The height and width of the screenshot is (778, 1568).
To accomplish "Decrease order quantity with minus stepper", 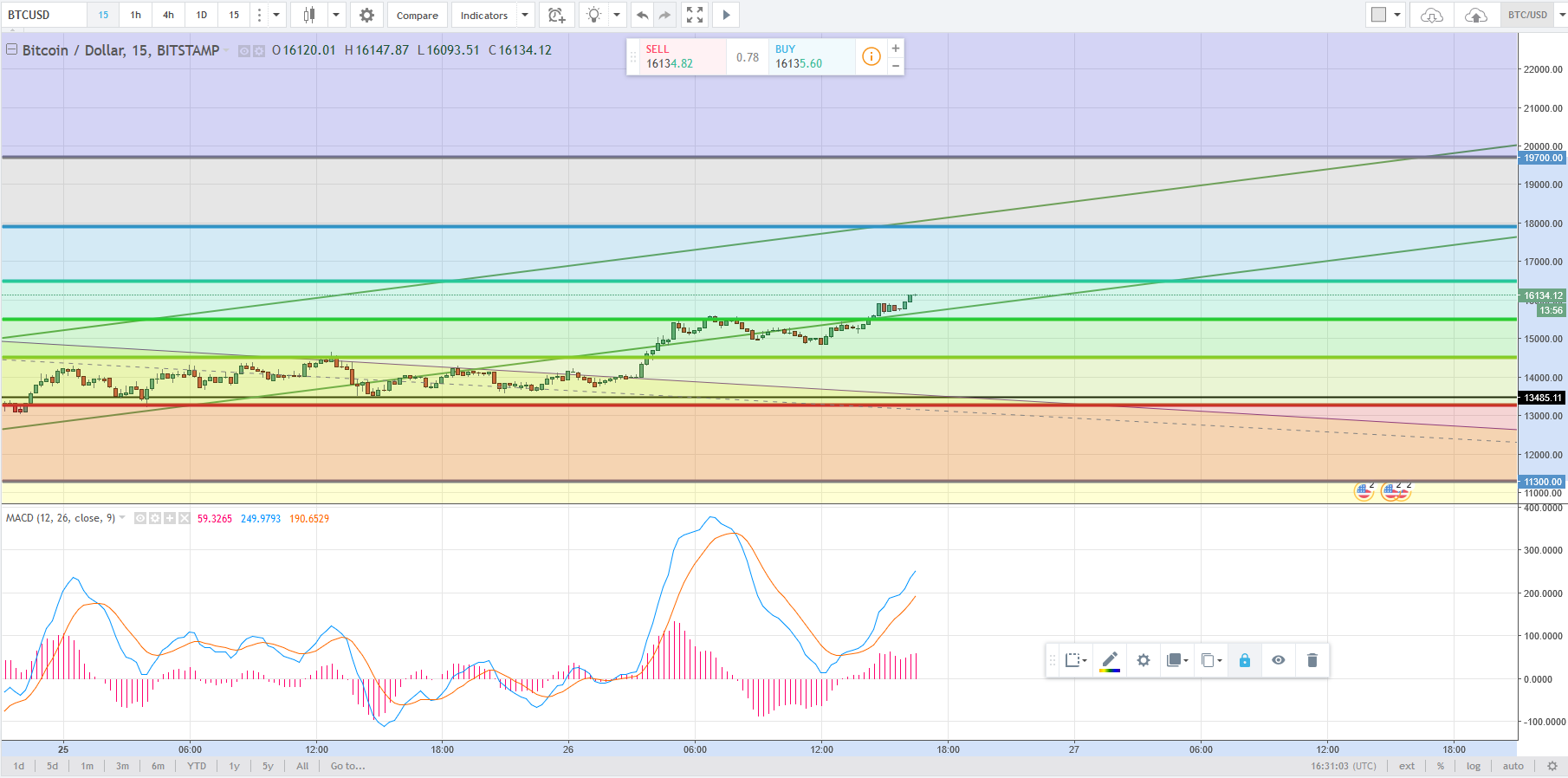I will click(x=896, y=66).
